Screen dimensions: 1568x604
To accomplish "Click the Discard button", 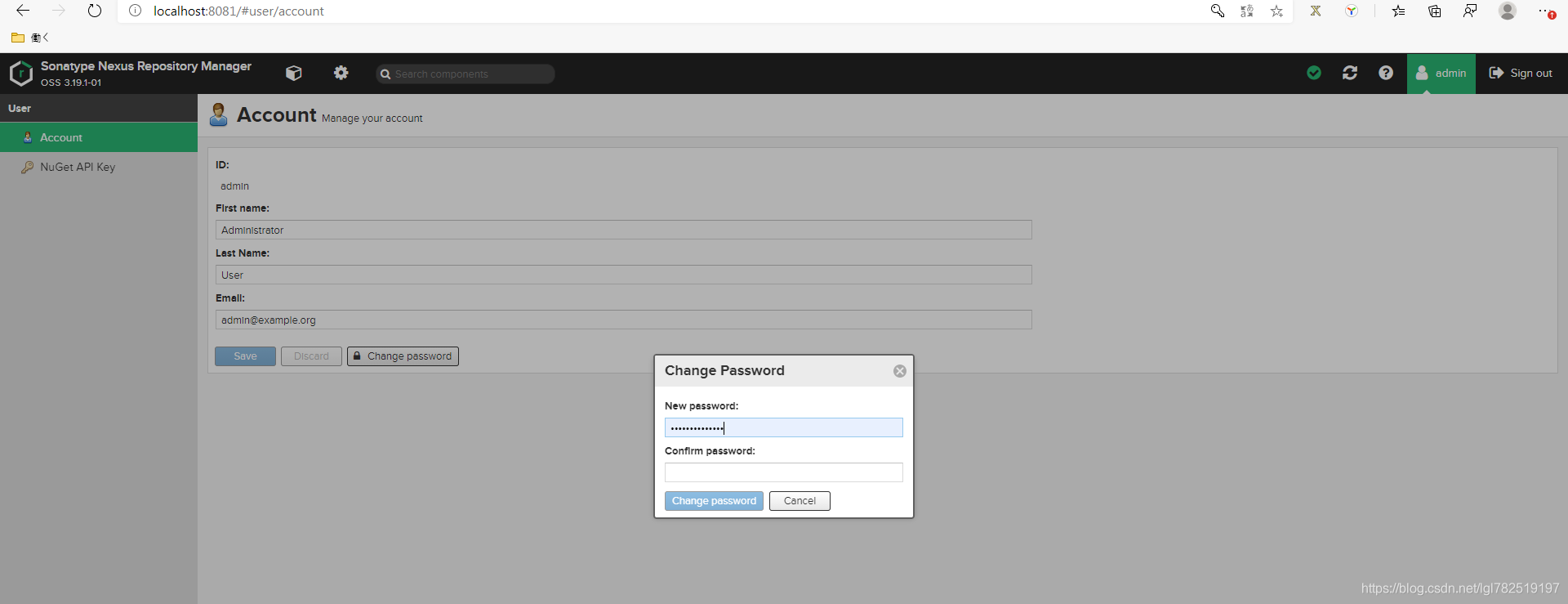I will point(311,356).
